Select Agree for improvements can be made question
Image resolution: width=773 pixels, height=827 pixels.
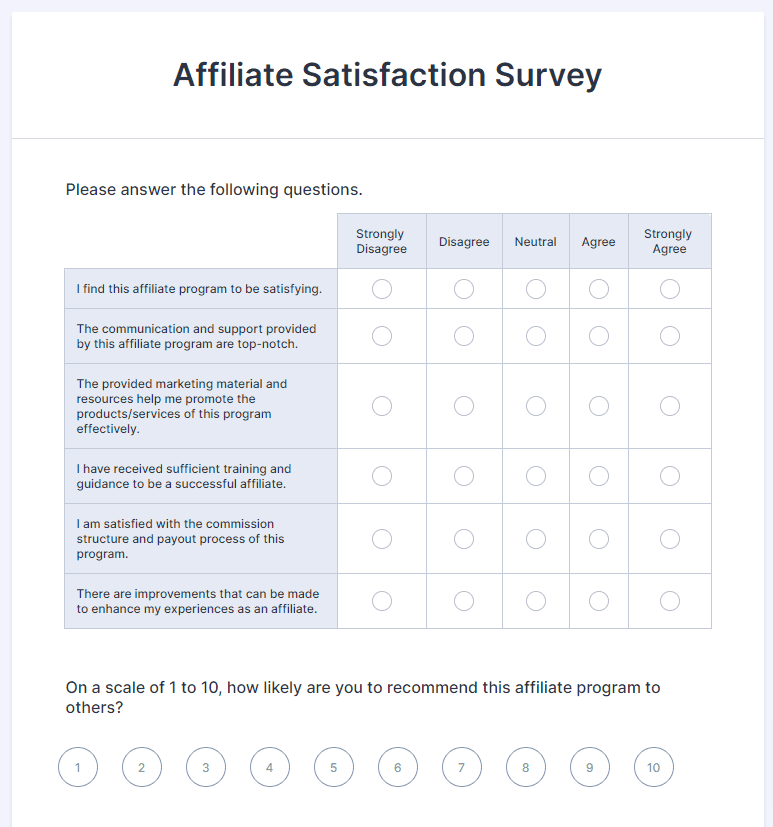[598, 601]
